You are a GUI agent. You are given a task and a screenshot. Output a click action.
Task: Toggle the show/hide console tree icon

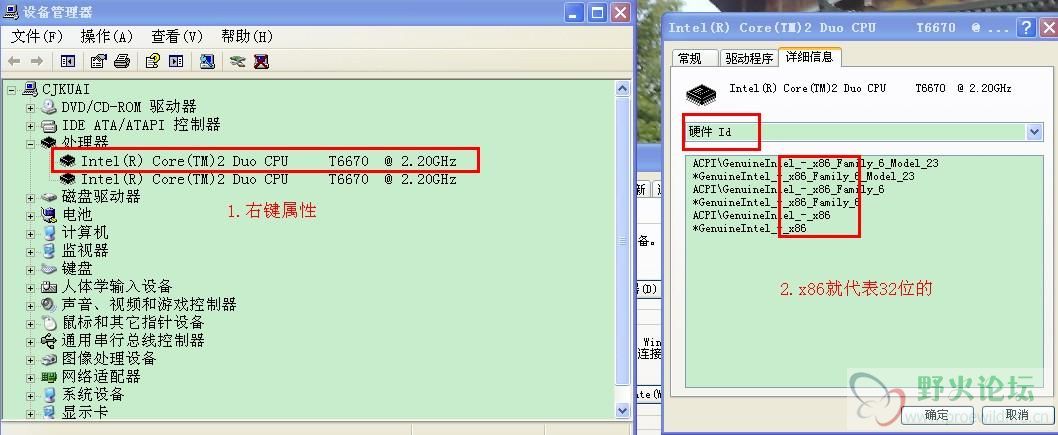pos(67,61)
